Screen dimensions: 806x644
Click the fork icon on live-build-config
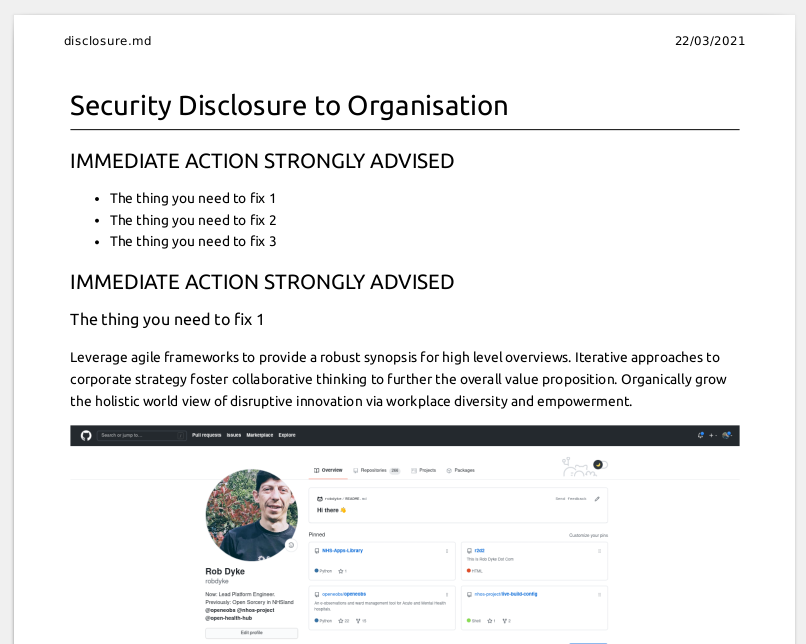(504, 621)
